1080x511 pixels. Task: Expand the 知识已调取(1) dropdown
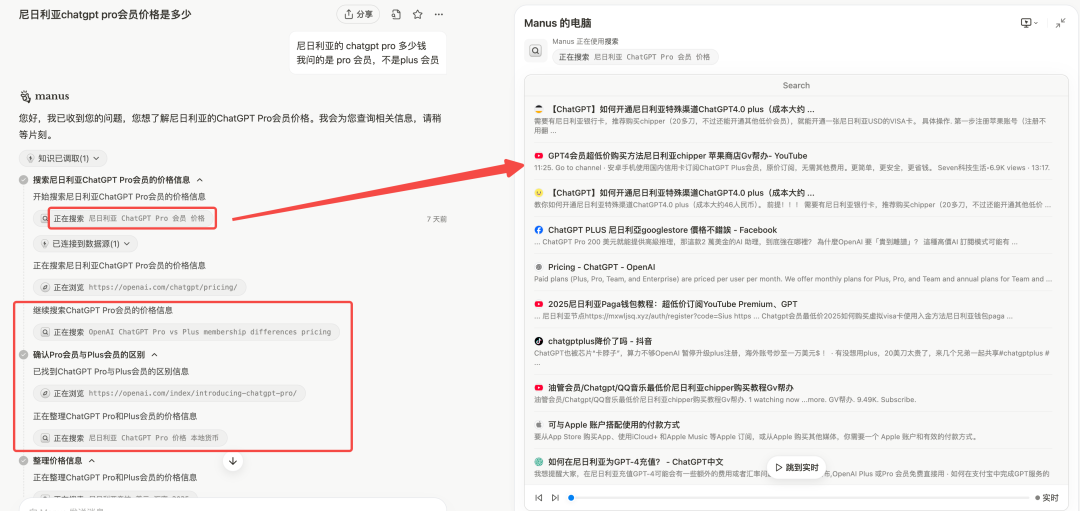tap(63, 158)
